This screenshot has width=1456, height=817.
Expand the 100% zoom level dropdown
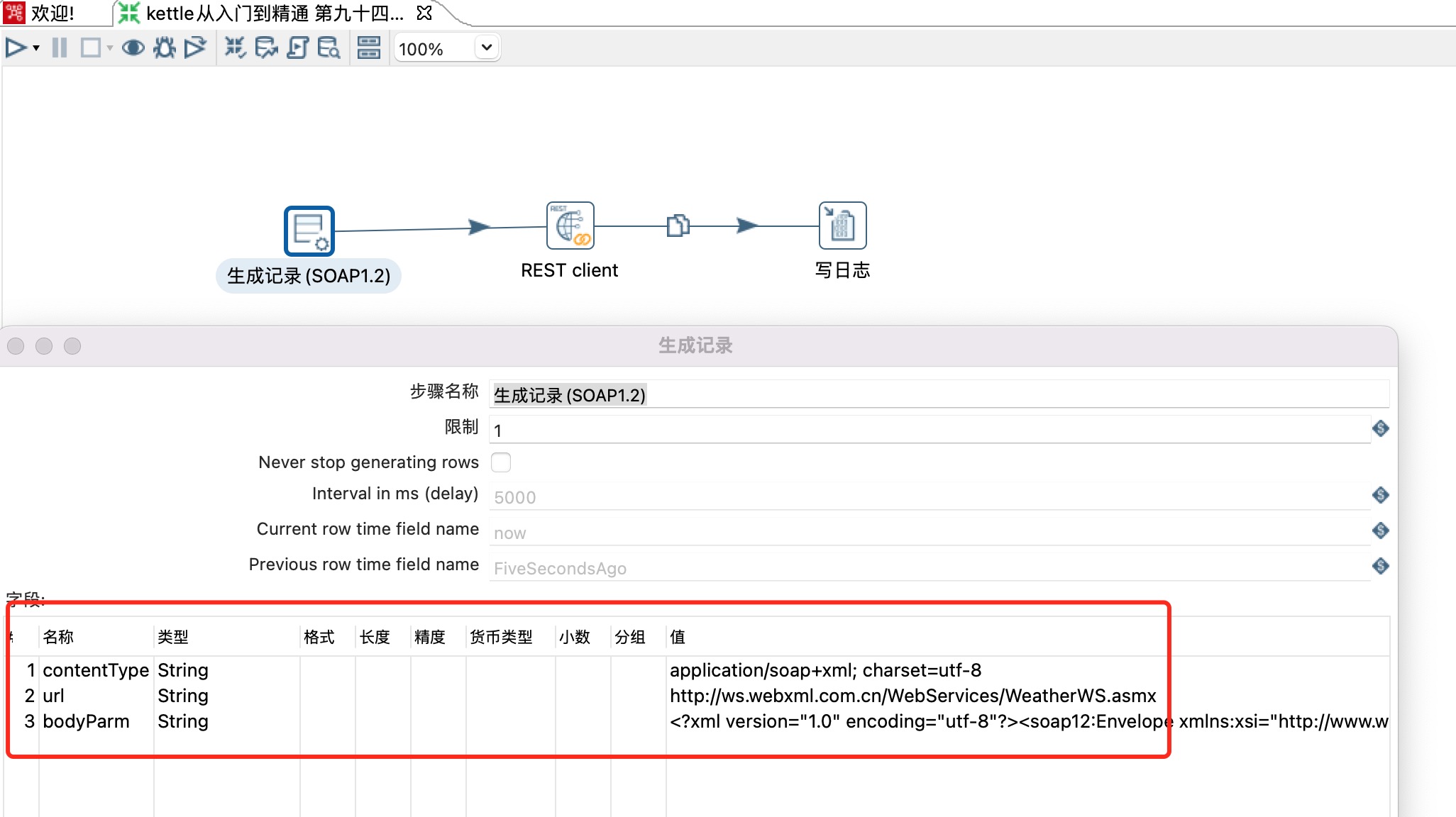pyautogui.click(x=486, y=48)
